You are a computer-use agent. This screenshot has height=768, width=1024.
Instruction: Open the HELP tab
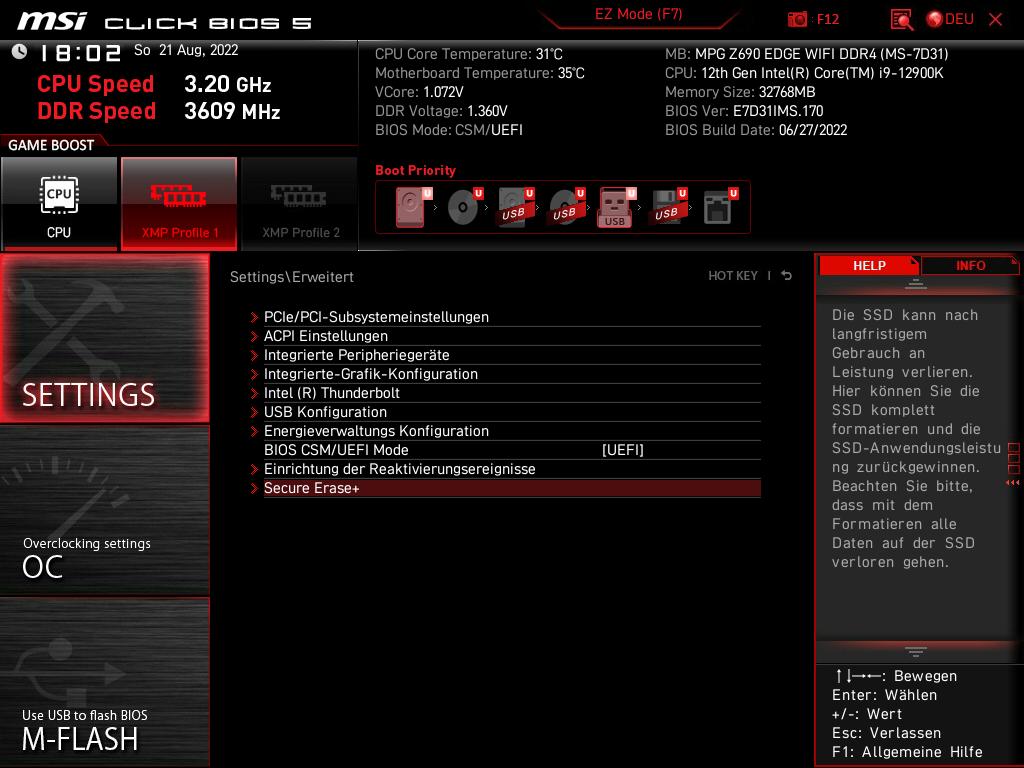point(869,265)
